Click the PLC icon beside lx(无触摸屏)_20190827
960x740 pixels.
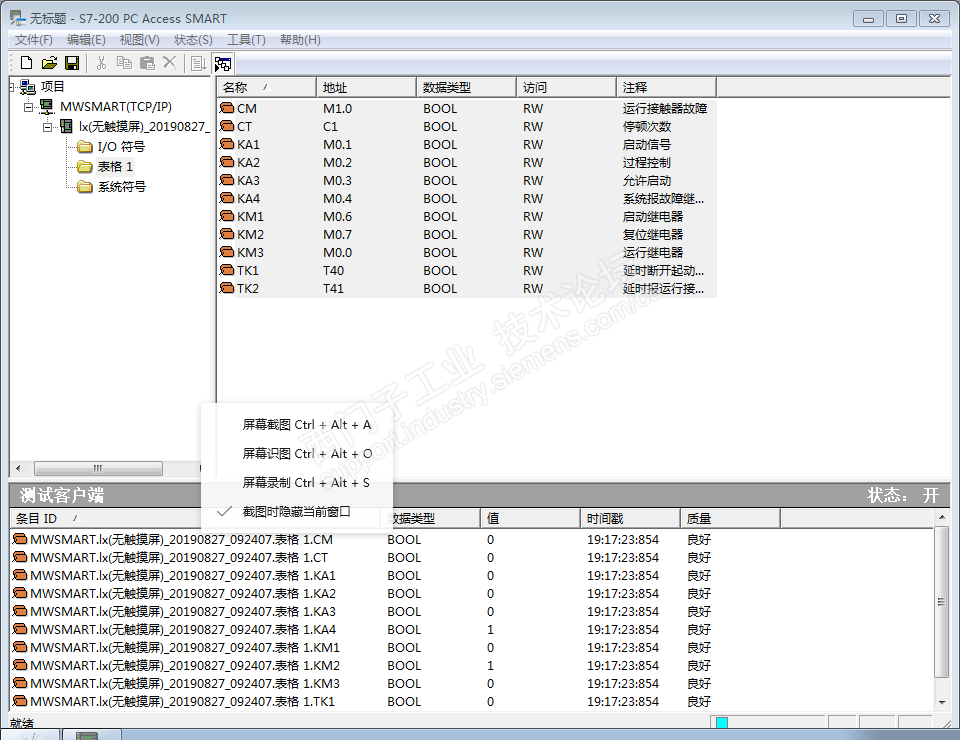point(66,127)
